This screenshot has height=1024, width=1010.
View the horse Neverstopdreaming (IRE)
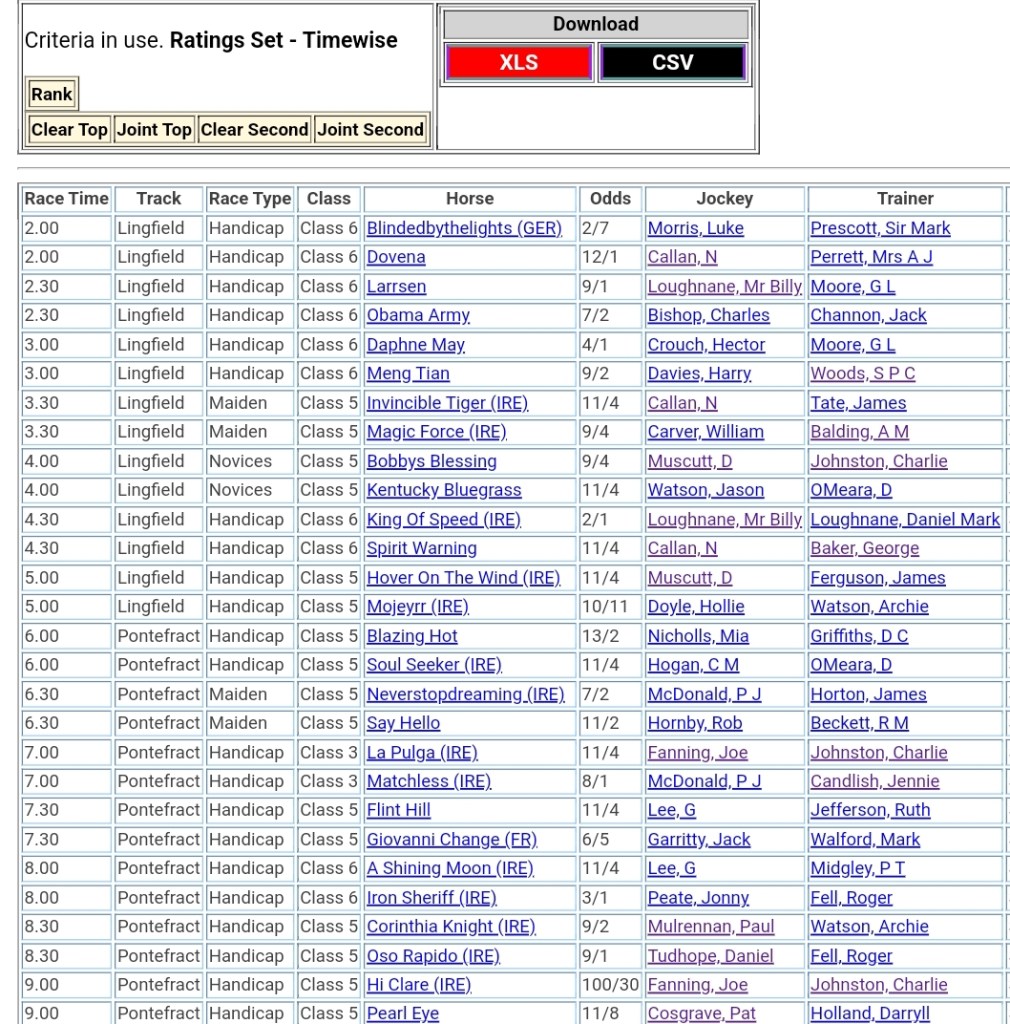coord(465,694)
